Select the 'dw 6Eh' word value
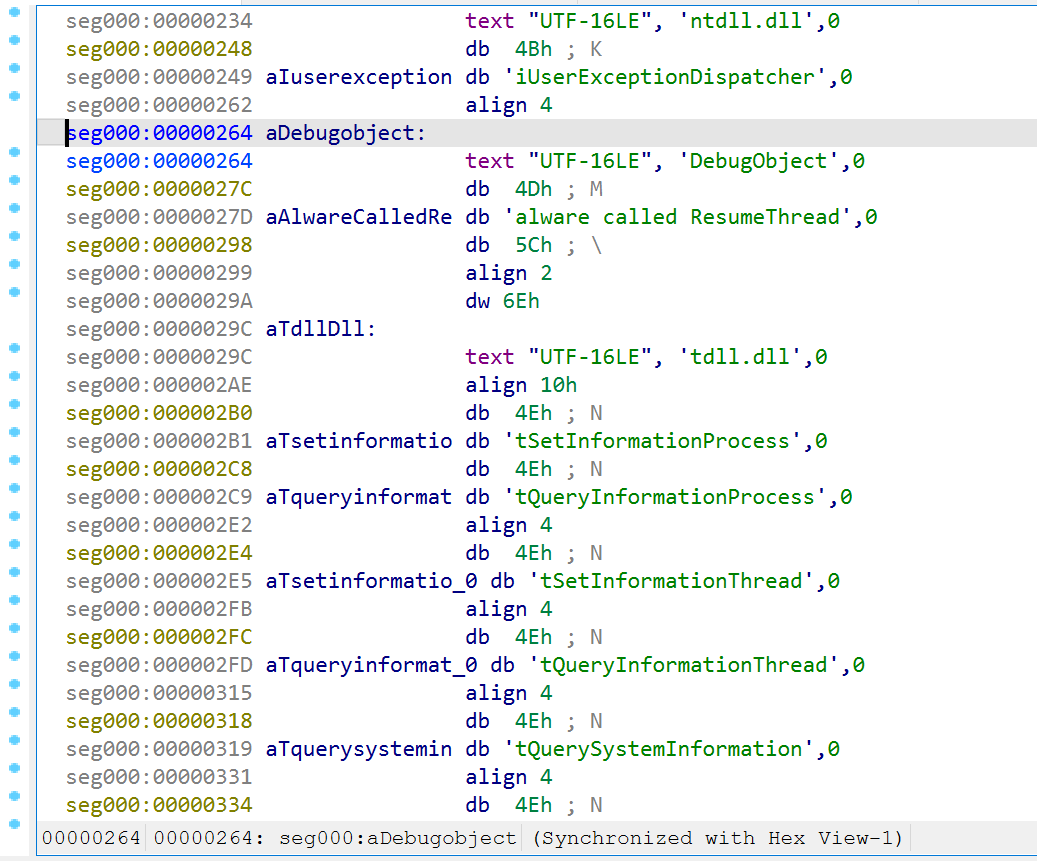 [503, 301]
